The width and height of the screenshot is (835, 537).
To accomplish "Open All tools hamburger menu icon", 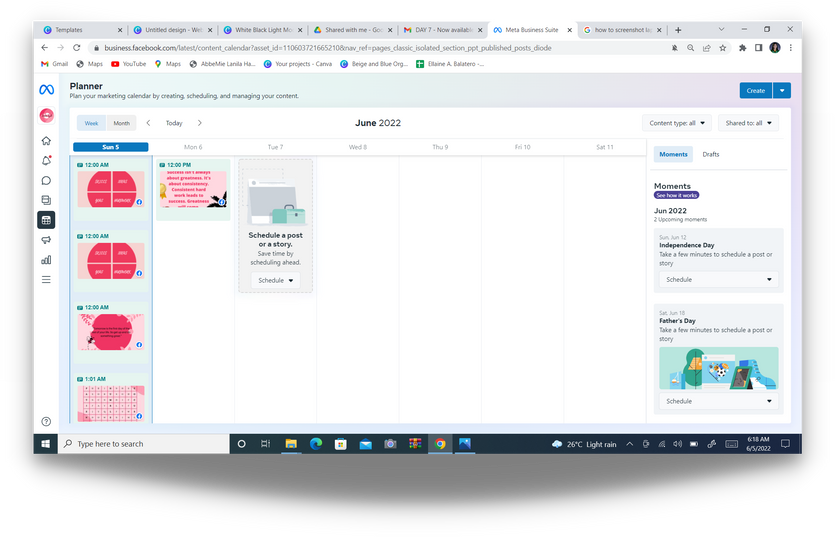I will (46, 280).
